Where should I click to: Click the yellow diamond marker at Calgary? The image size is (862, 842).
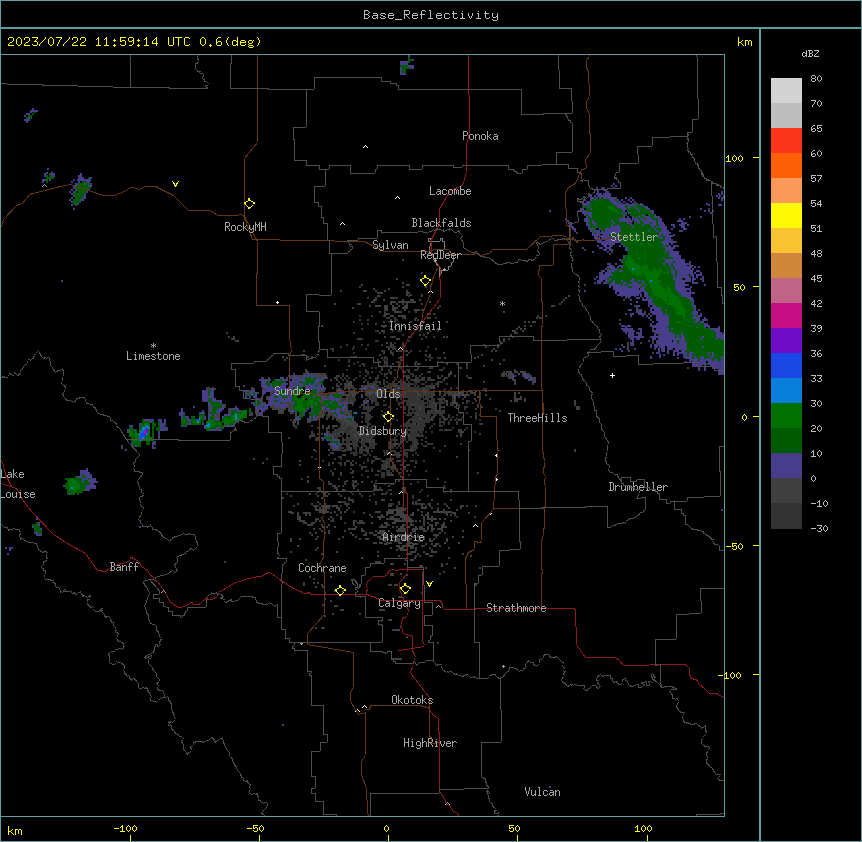(405, 589)
